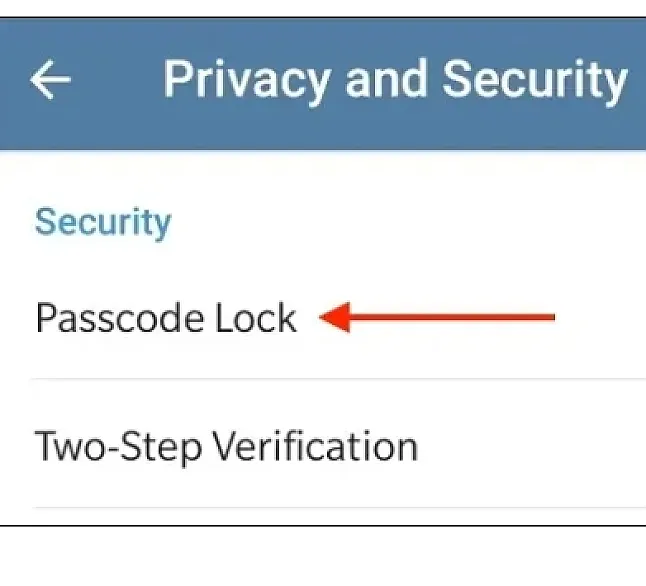The image size is (646, 586).
Task: Click the word Verification in Two-Step Verification
Action: [x=315, y=445]
